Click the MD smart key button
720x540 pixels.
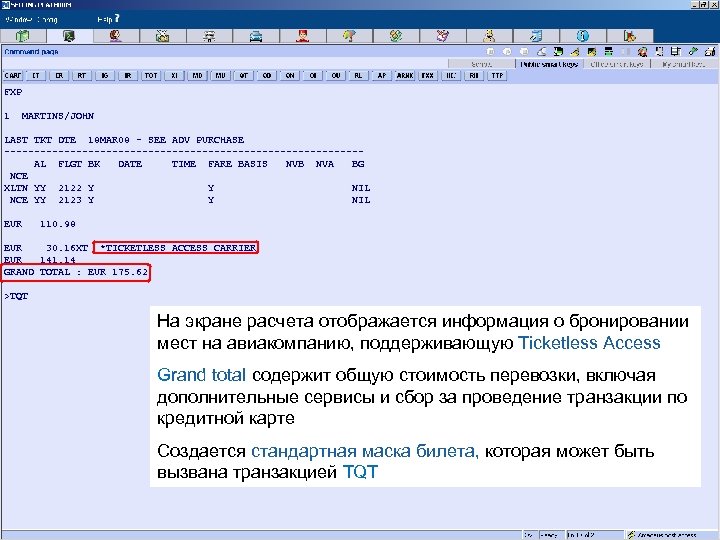click(x=197, y=75)
